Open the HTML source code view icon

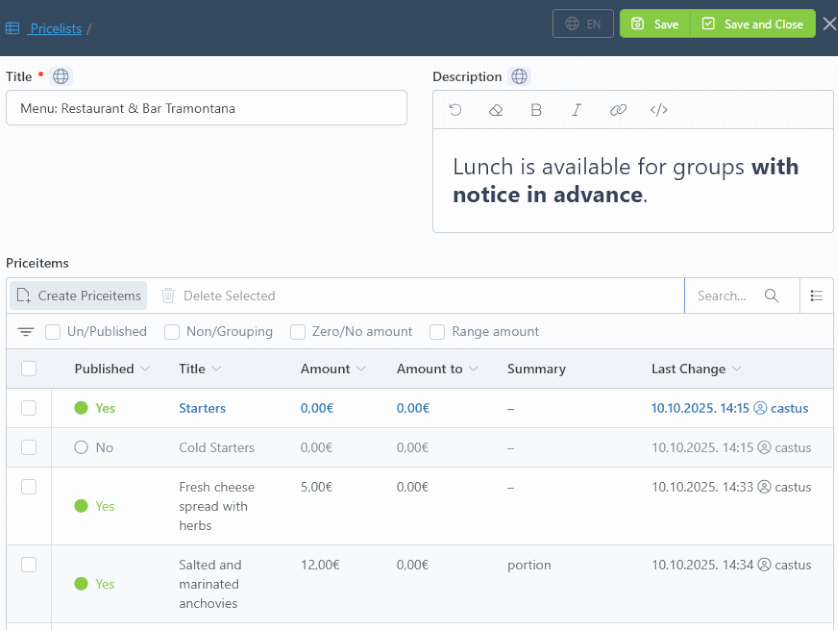coord(659,110)
